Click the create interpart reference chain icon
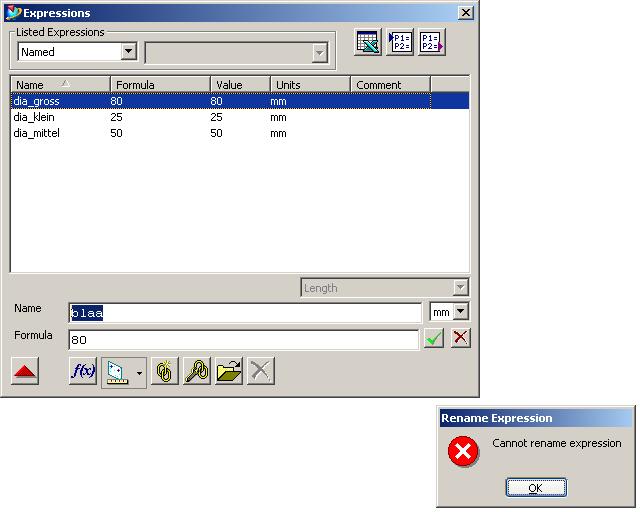 point(164,371)
